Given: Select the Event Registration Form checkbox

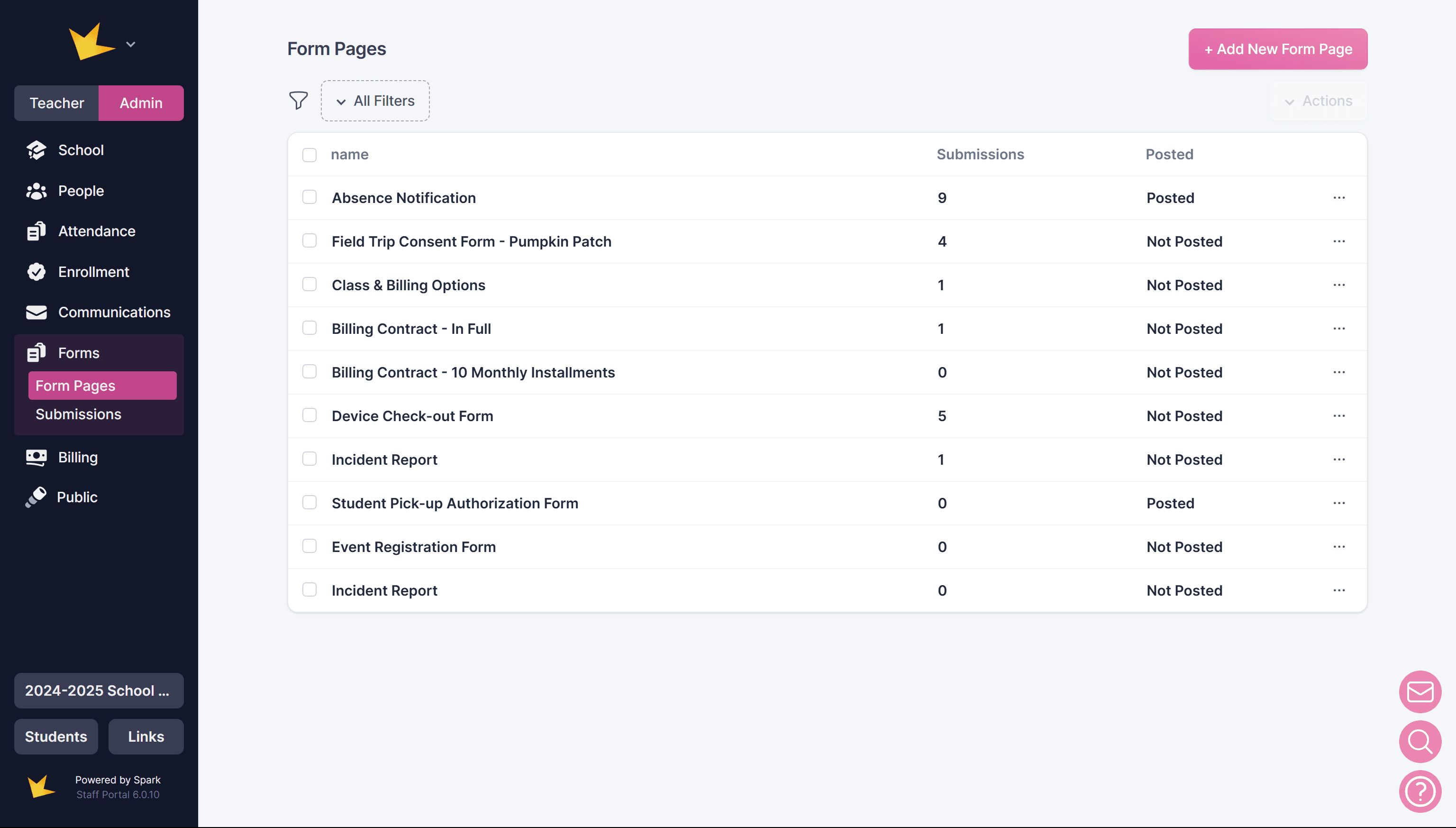Looking at the screenshot, I should click(309, 546).
